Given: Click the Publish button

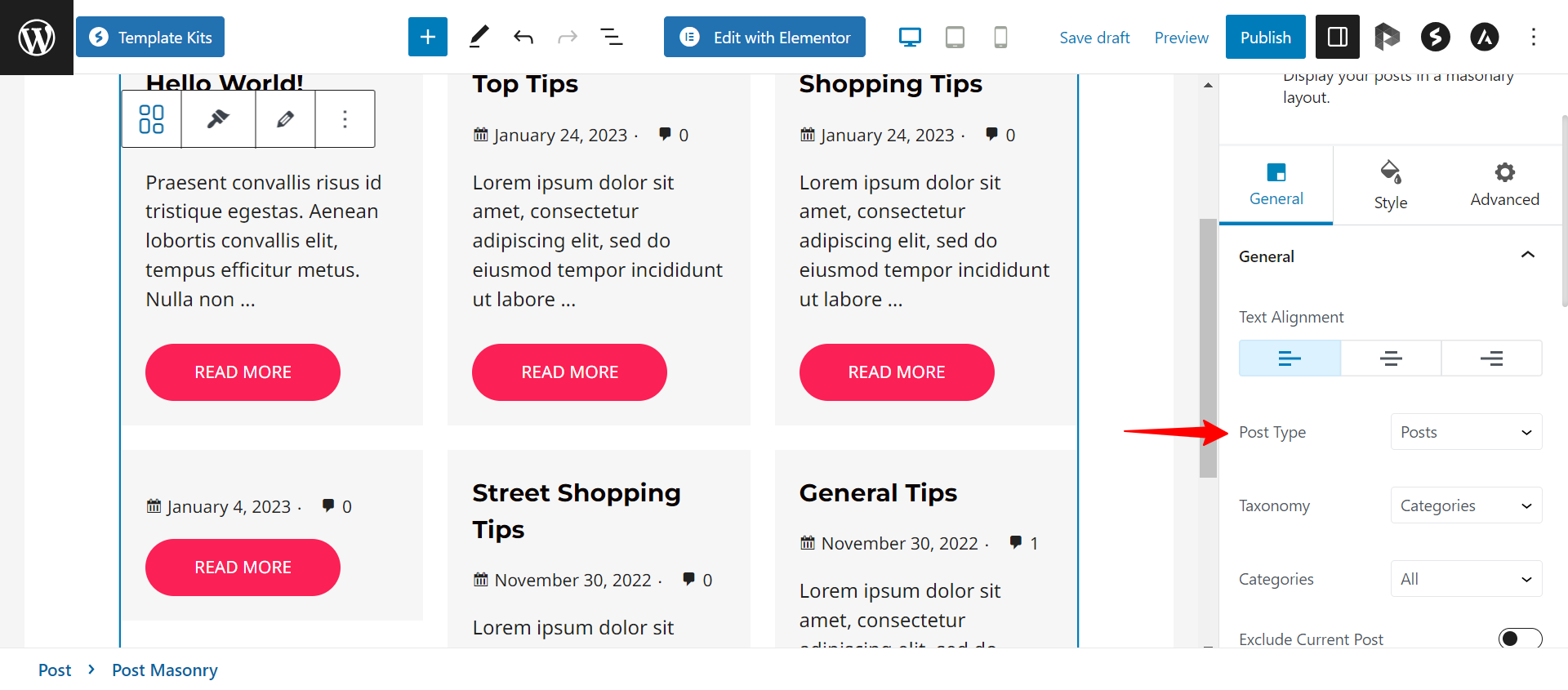Looking at the screenshot, I should 1265,38.
